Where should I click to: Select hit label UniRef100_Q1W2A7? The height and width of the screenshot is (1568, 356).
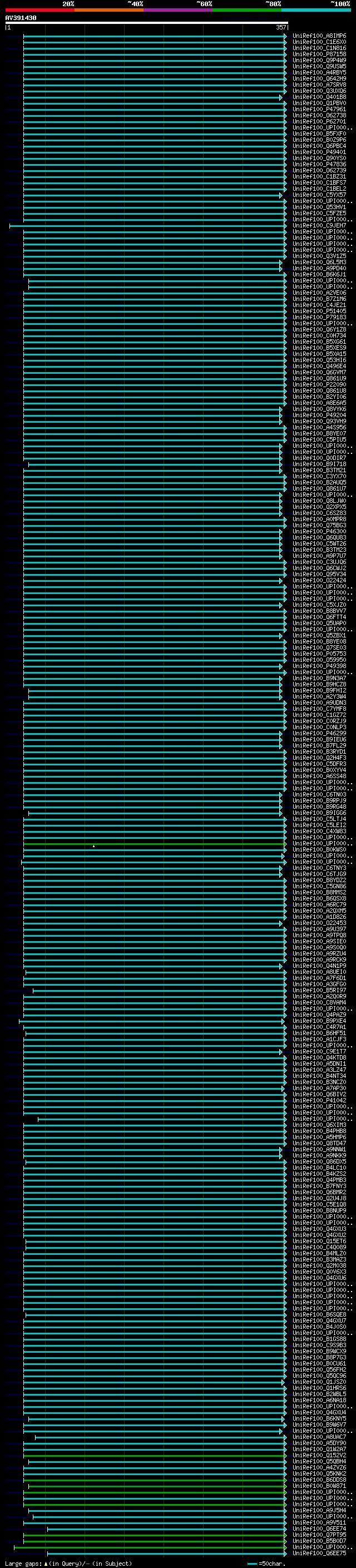click(319, 1449)
